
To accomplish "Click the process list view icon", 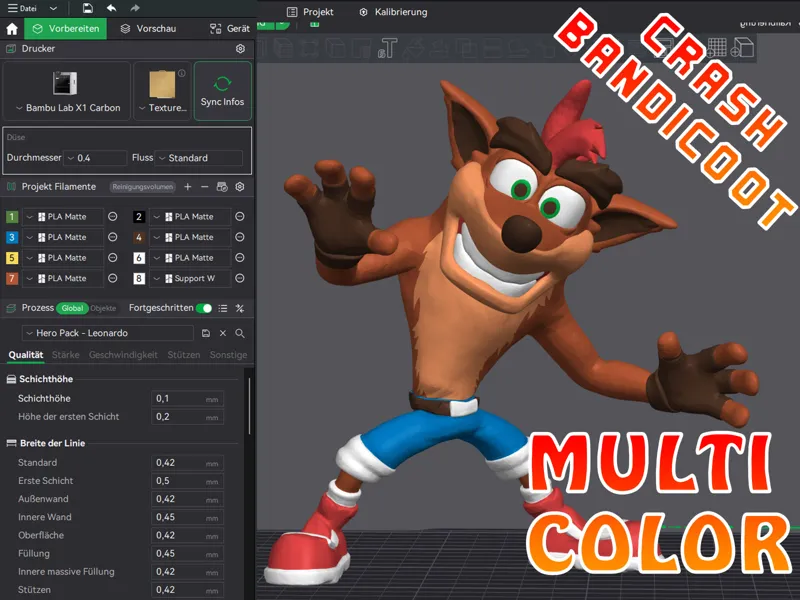I will pos(223,308).
